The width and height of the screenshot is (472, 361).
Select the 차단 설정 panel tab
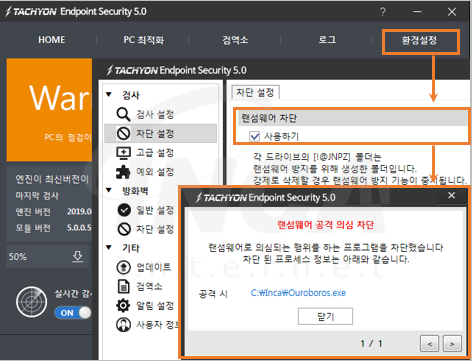coord(255,92)
